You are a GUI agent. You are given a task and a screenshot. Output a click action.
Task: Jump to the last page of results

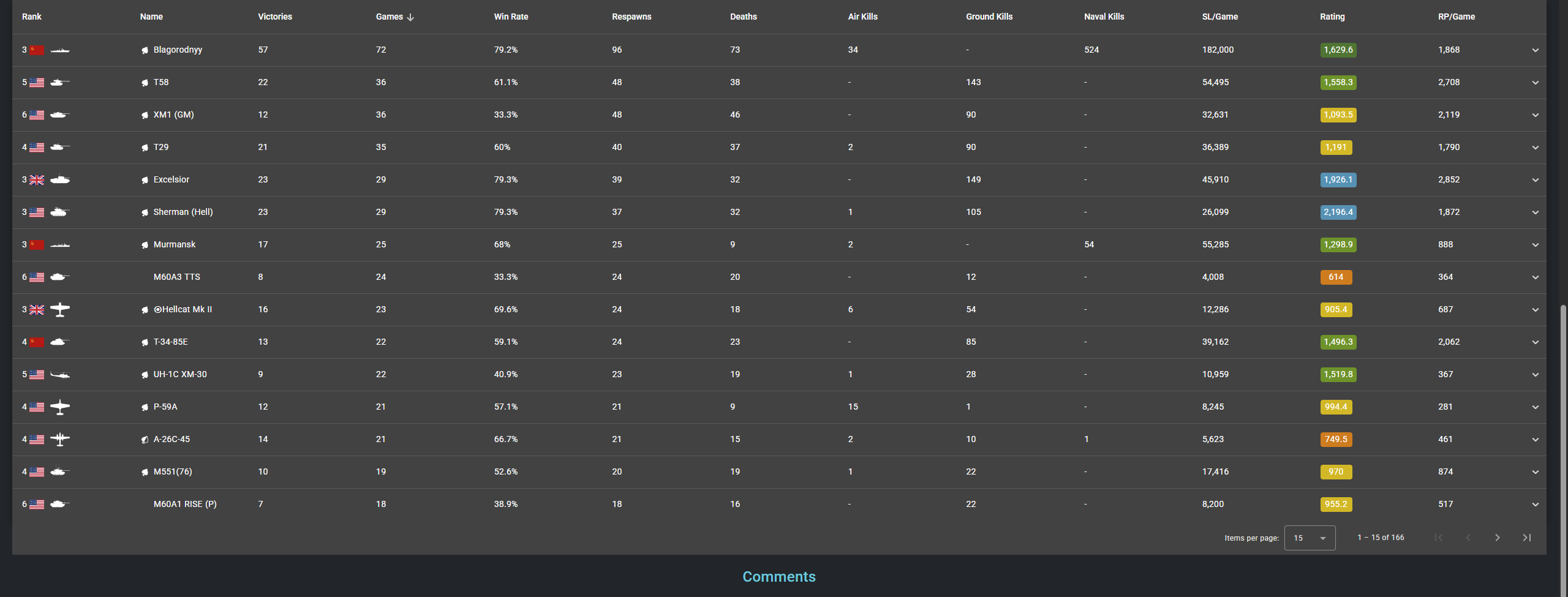pyautogui.click(x=1526, y=538)
